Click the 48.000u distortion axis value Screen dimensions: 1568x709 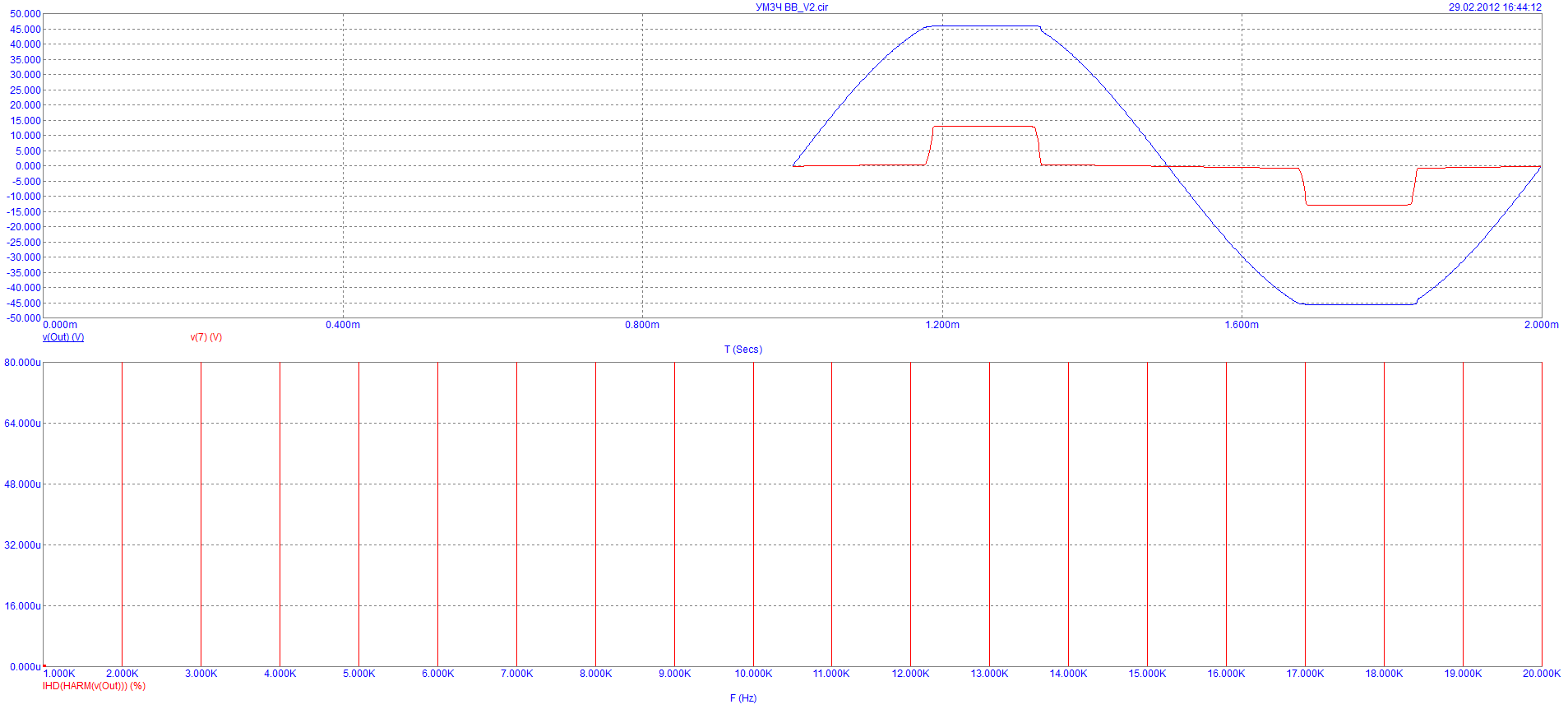tap(23, 484)
